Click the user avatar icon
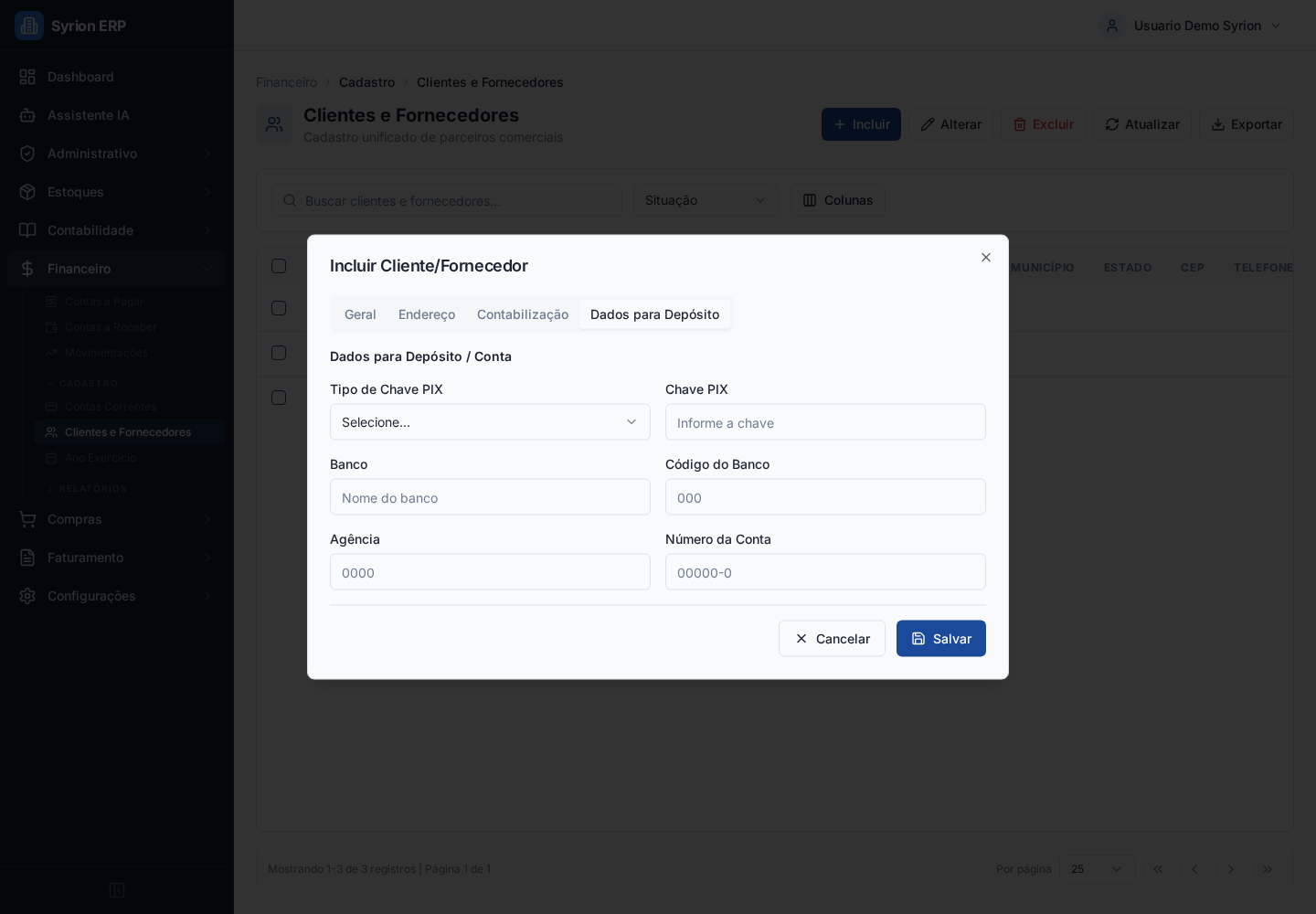Screen dimensions: 1316x914 click(x=1112, y=26)
